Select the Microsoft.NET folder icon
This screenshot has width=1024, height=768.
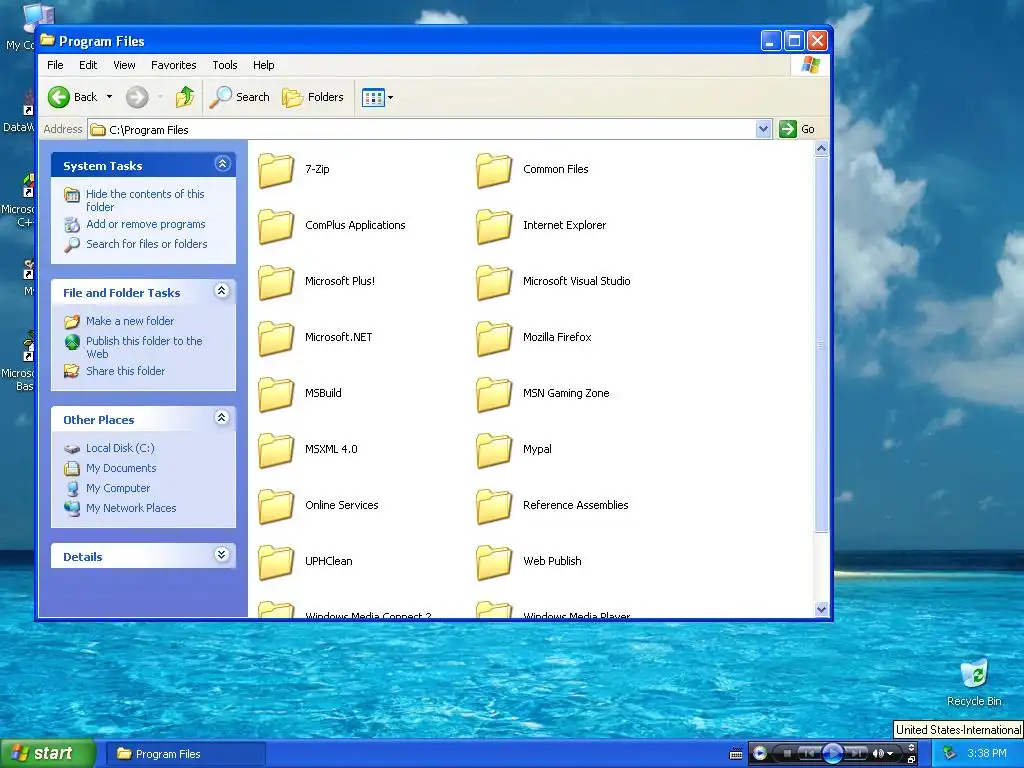pyautogui.click(x=276, y=338)
